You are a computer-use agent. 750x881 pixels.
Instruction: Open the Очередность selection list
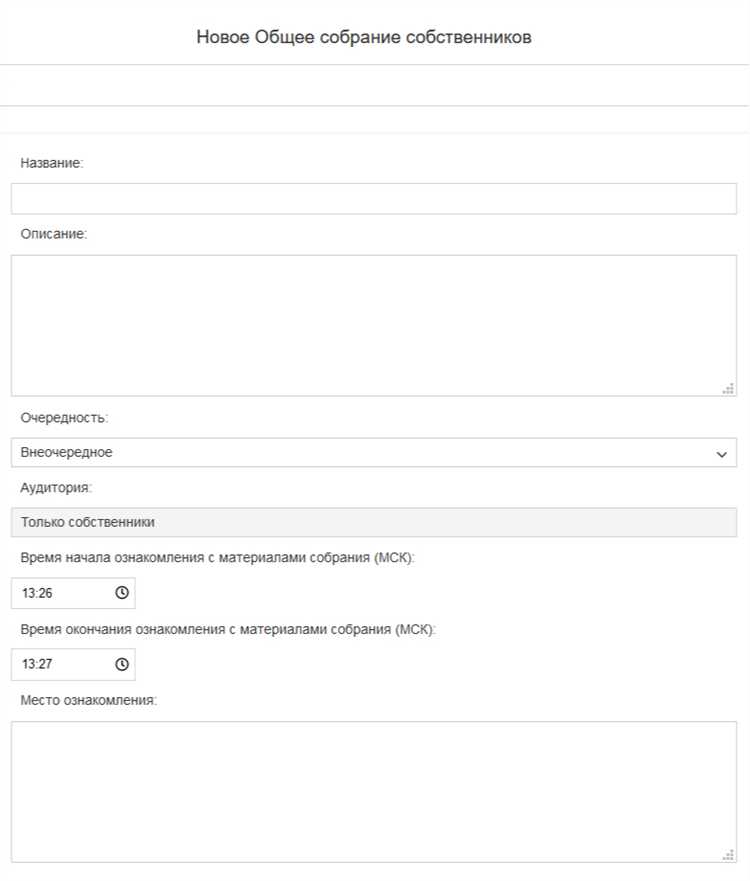(x=370, y=452)
